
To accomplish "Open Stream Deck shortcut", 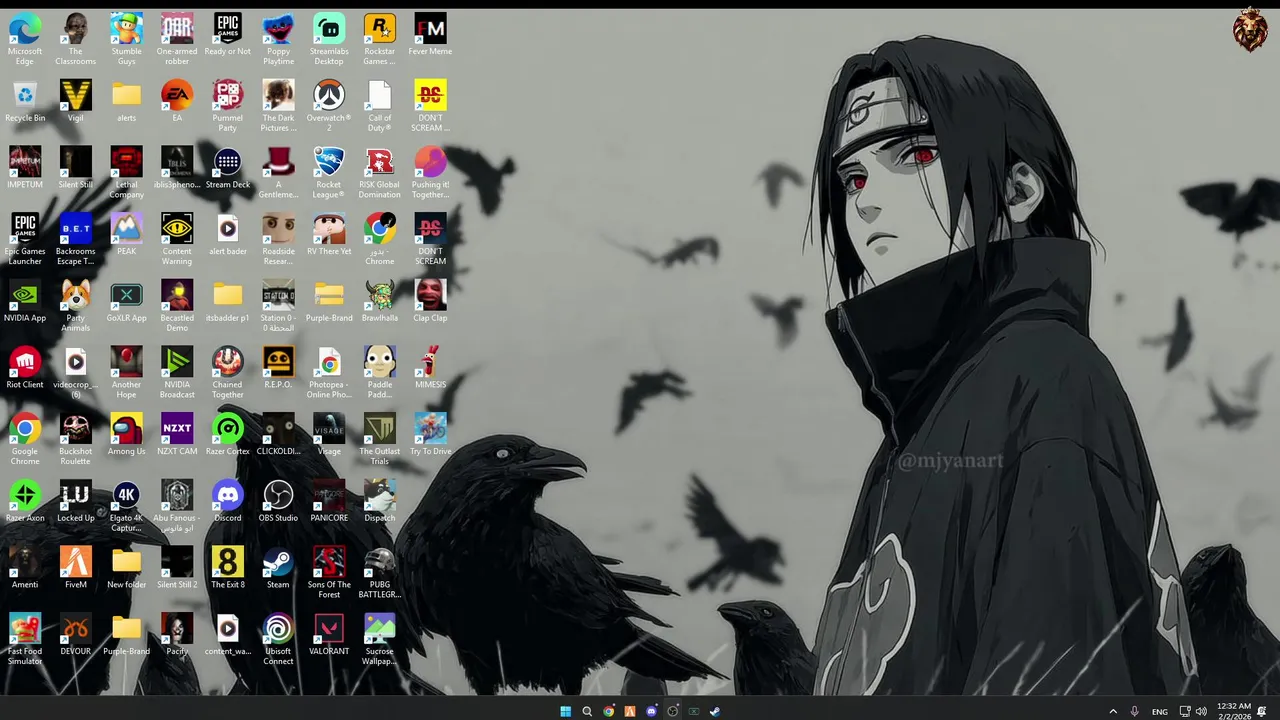I will click(x=228, y=168).
